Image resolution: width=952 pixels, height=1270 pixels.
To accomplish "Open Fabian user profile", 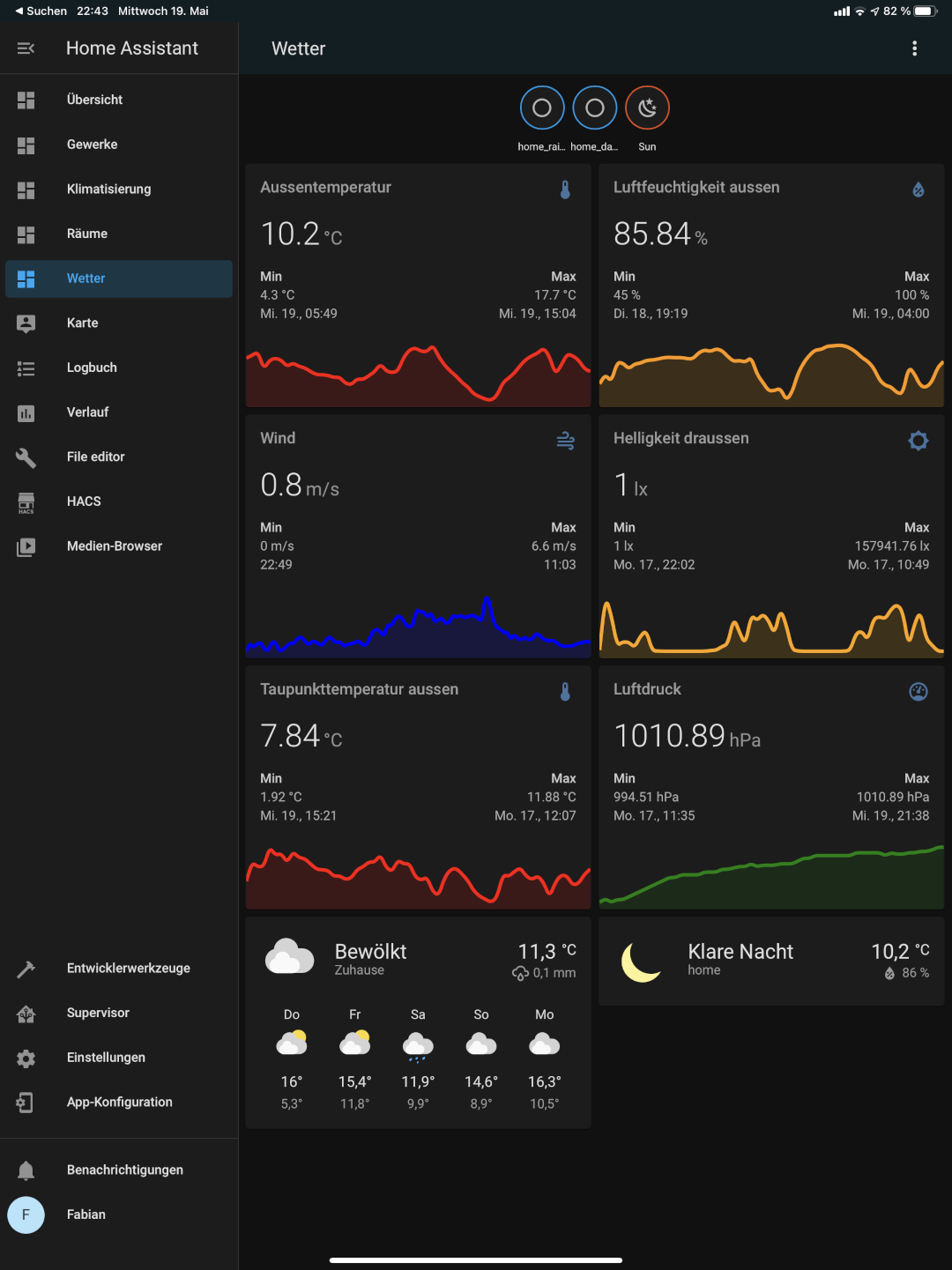I will (x=86, y=1214).
